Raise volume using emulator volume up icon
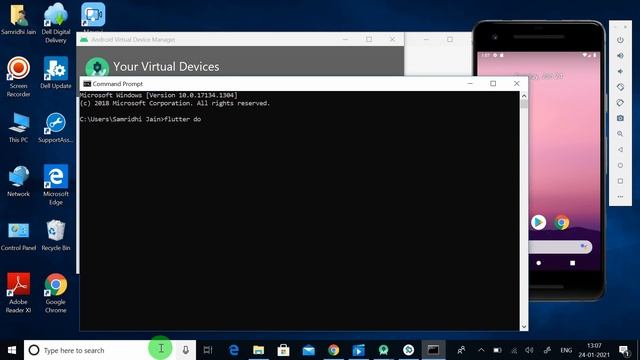640x360 pixels. click(620, 56)
